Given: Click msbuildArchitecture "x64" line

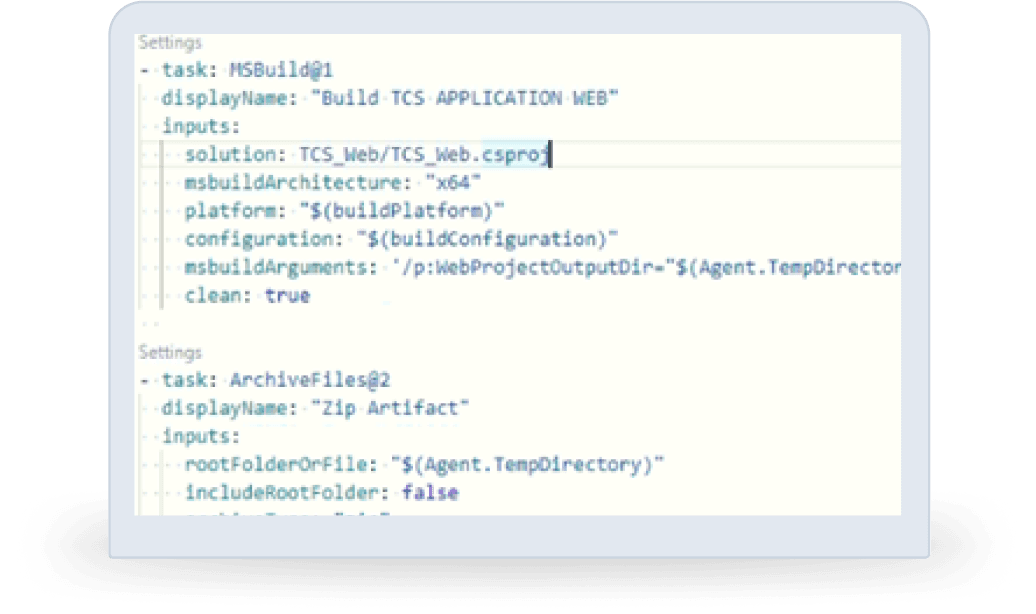Looking at the screenshot, I should tap(332, 183).
